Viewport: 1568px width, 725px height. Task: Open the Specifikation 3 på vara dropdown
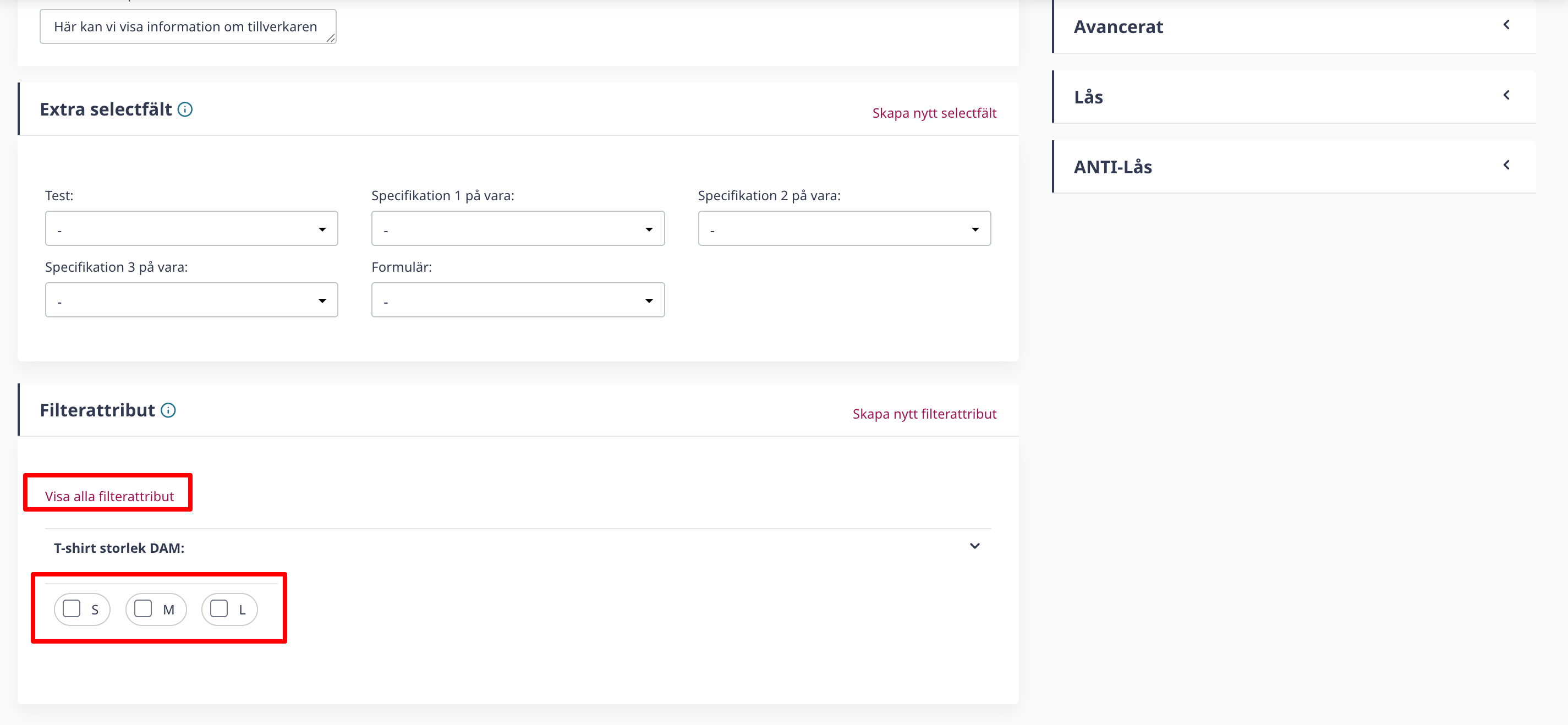click(x=191, y=300)
